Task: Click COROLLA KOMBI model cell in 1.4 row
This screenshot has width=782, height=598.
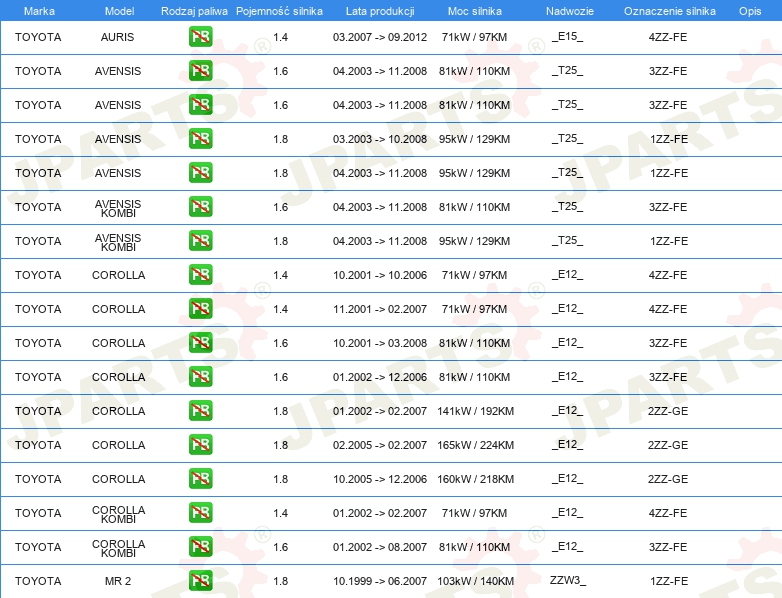Action: coord(119,514)
